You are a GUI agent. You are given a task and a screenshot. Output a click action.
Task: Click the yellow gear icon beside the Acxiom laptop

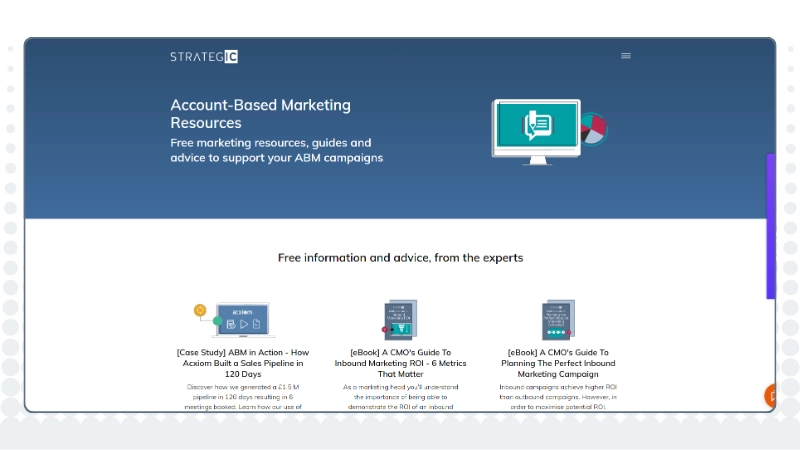(200, 310)
